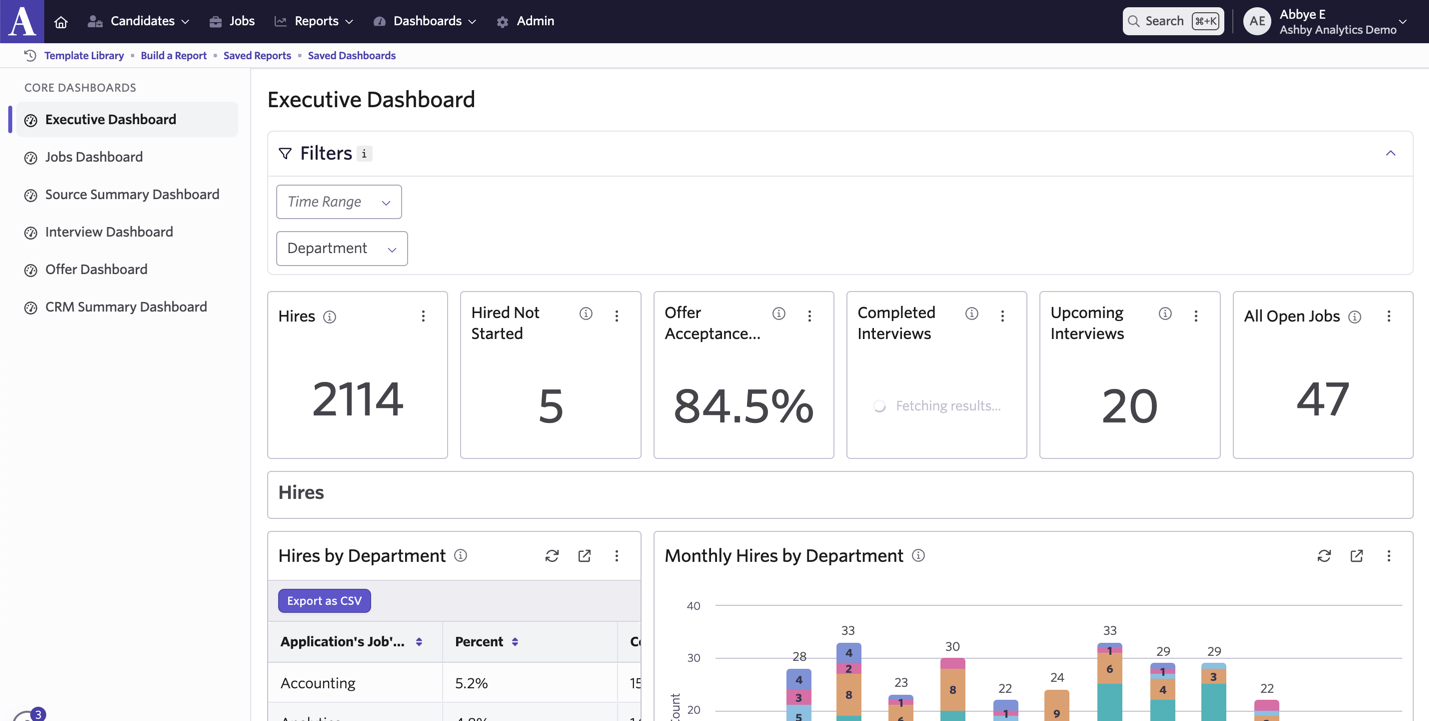Open Admin in the top navigation
Viewport: 1429px width, 721px height.
525,21
